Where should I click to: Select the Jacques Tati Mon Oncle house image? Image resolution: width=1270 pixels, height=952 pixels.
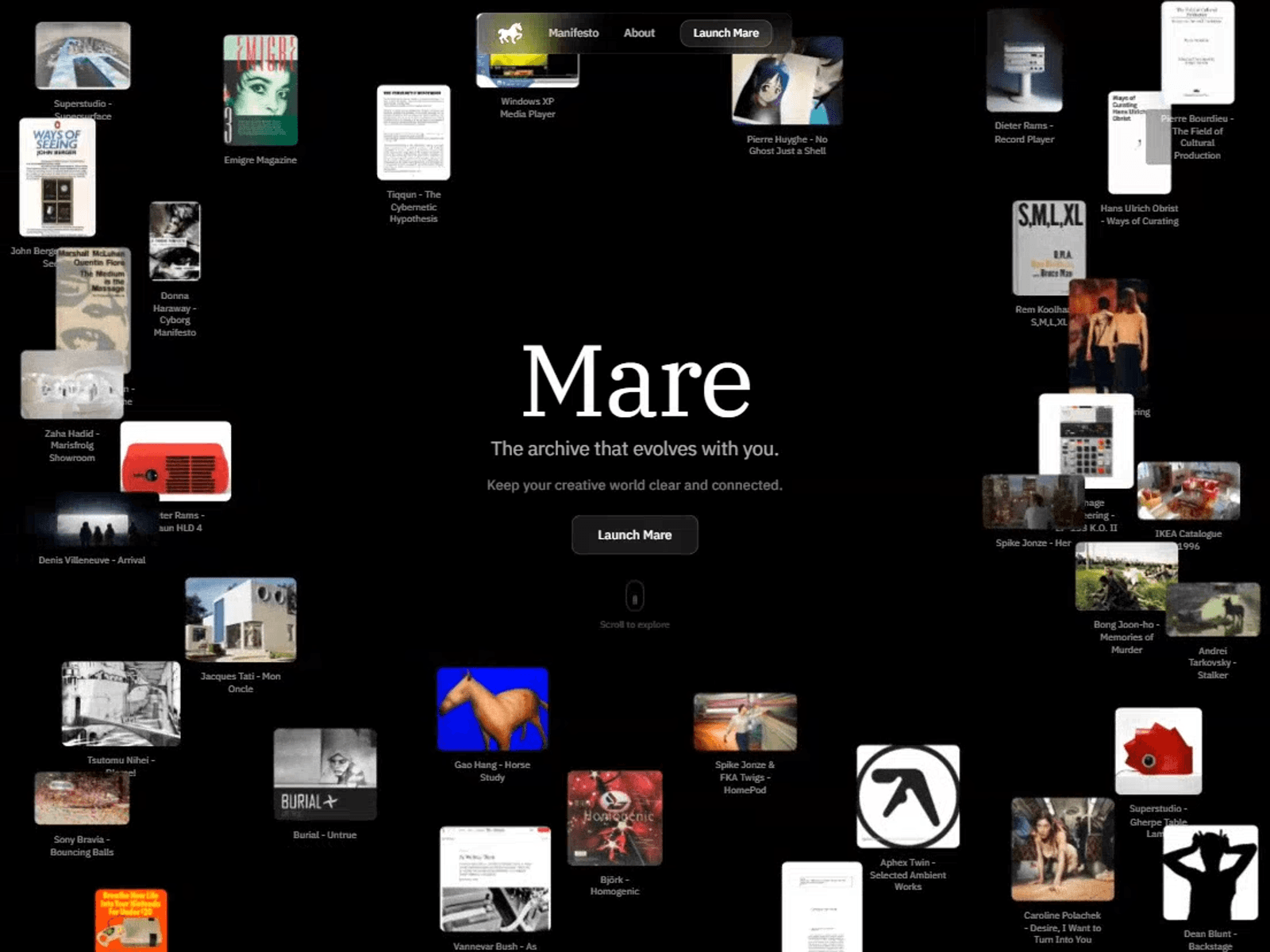(x=241, y=620)
